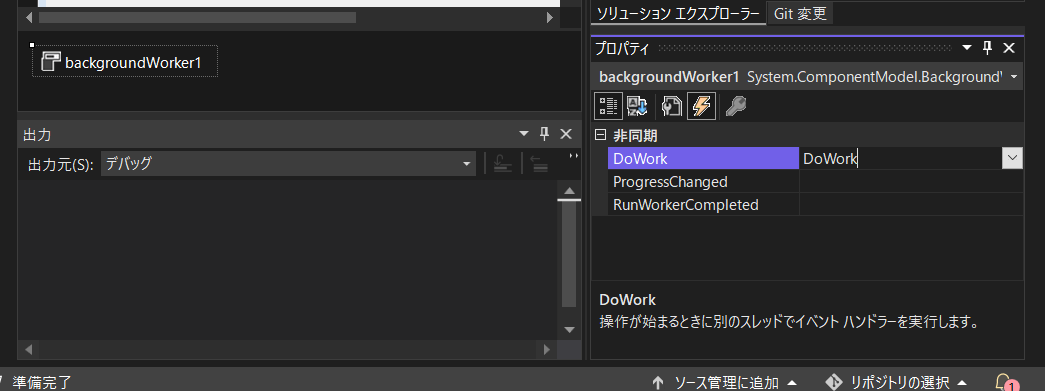
Task: Switch to ソリューション エクスプローラー tab
Action: coord(678,14)
